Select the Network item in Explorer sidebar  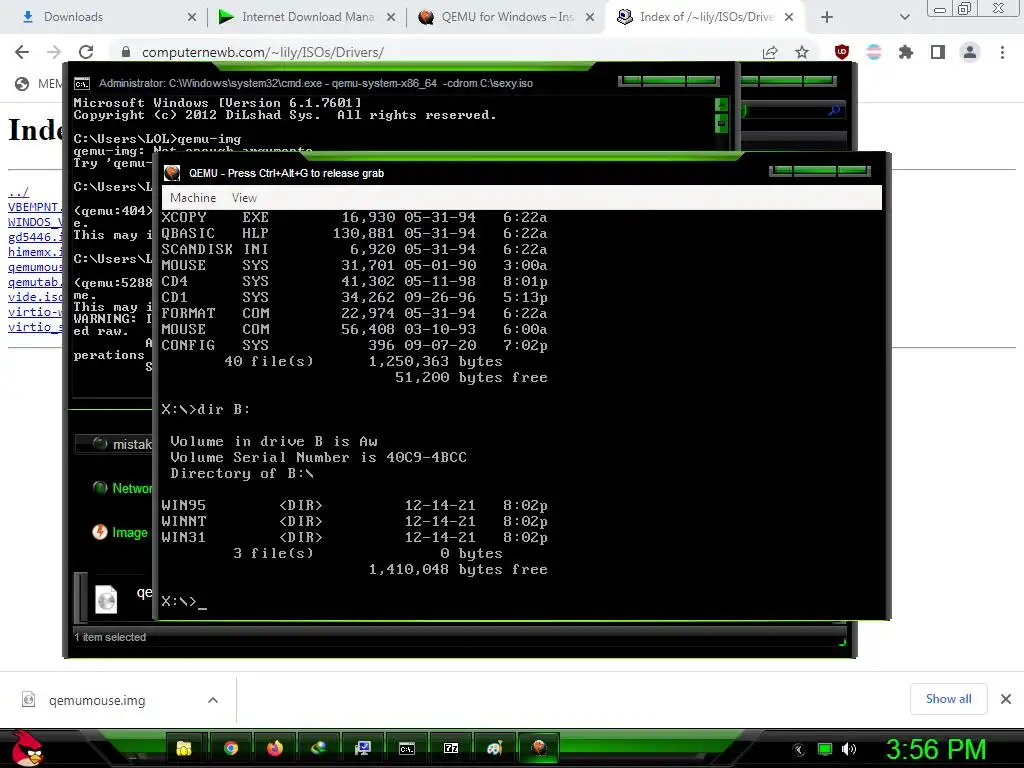pyautogui.click(x=124, y=488)
